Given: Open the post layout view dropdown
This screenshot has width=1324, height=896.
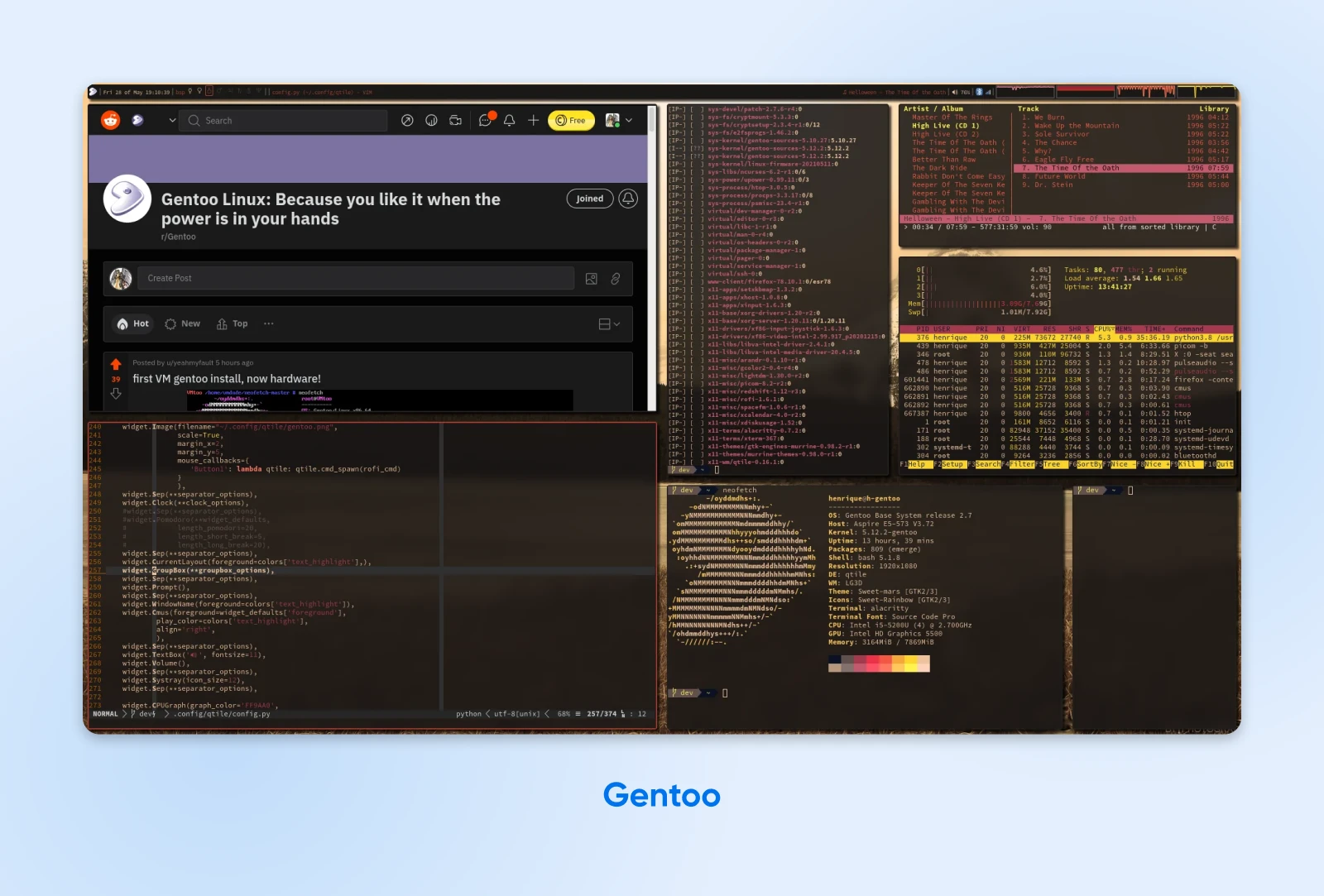Looking at the screenshot, I should 609,324.
